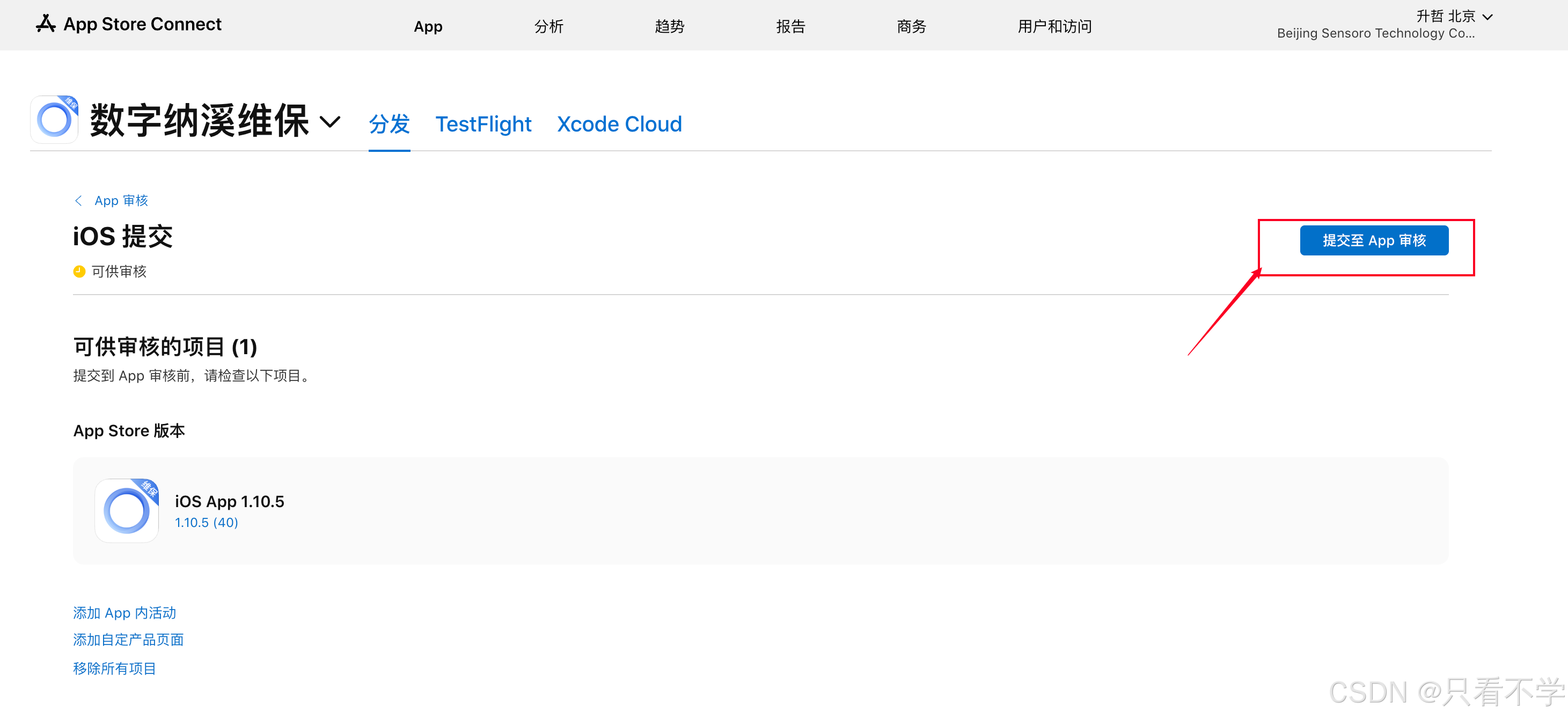Expand the 数字纳溪维保 app switcher chevron
Image resolution: width=1568 pixels, height=718 pixels.
pos(330,122)
